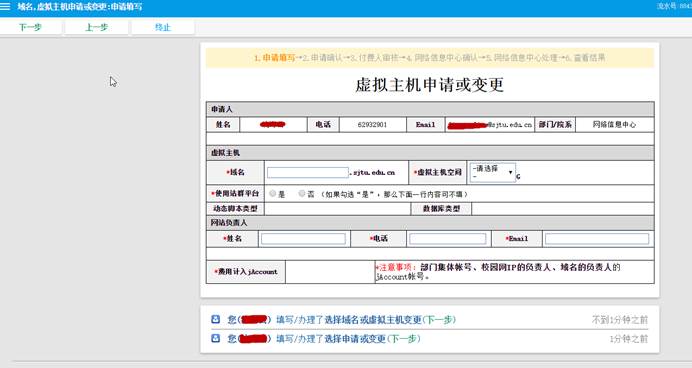Click the 虚拟主机申请或变更 heading
Screen dimensions: 692x368
(430, 85)
